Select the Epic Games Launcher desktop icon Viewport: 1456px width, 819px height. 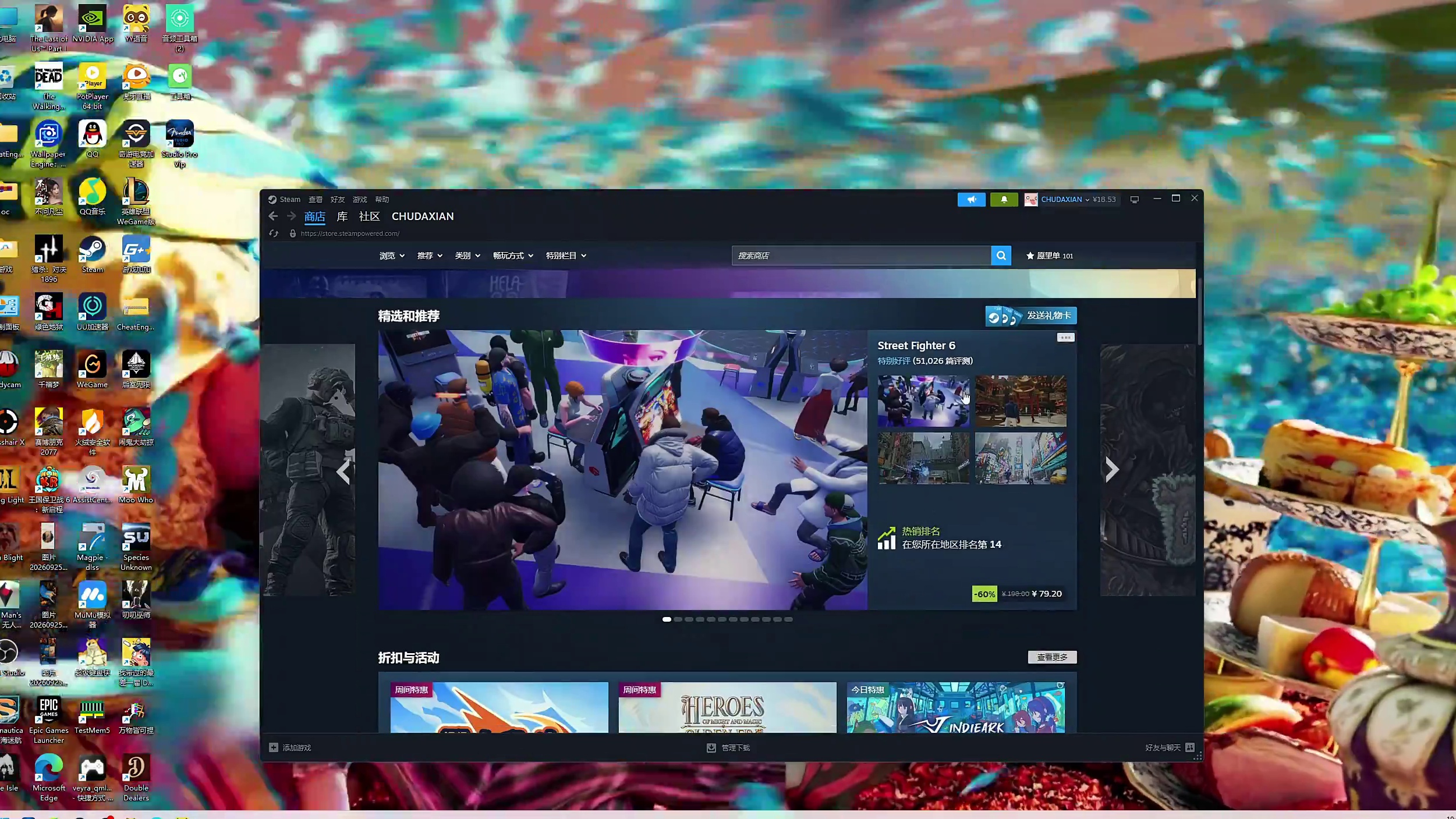pos(49,721)
